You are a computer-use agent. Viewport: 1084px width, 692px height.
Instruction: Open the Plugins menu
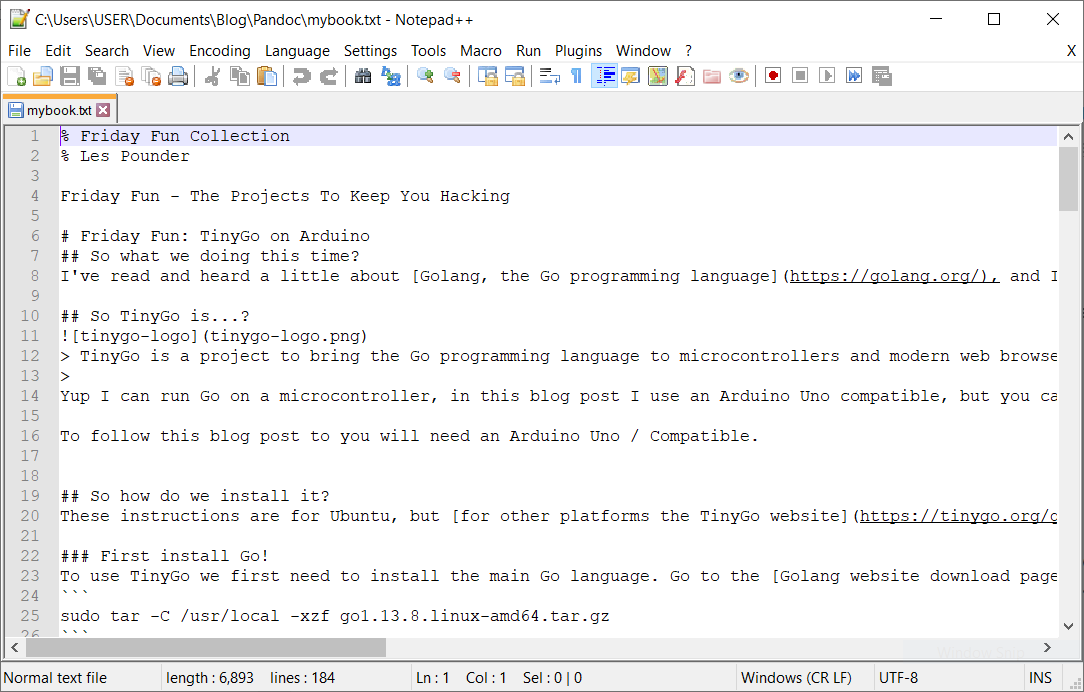pyautogui.click(x=579, y=50)
